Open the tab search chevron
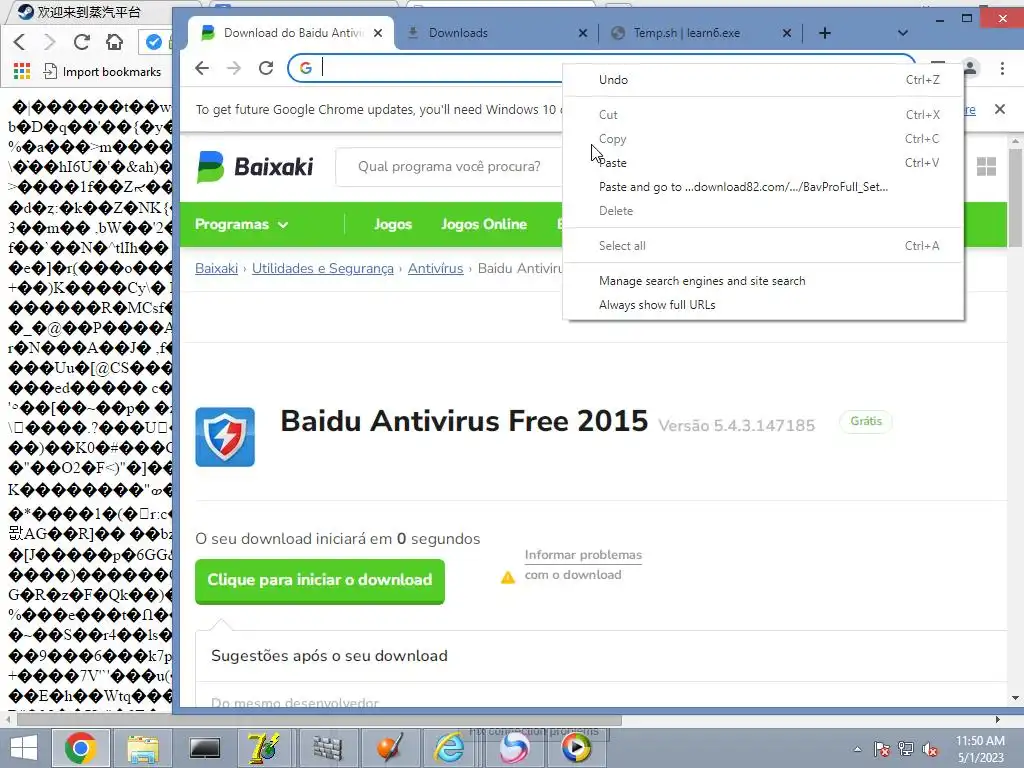This screenshot has width=1024, height=768. point(903,33)
